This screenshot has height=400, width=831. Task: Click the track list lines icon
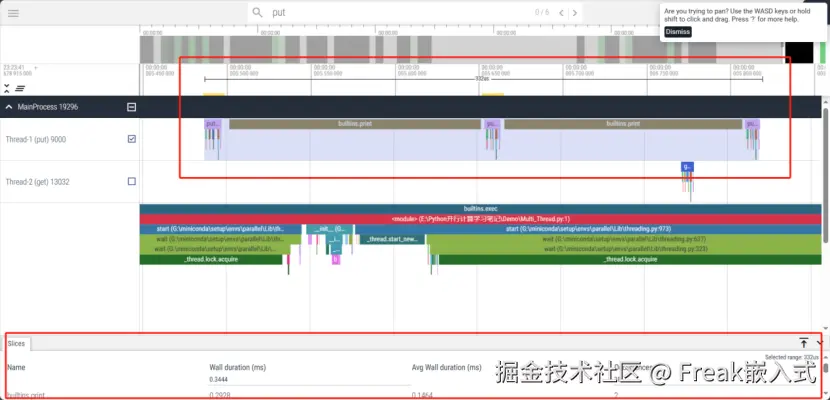point(20,88)
